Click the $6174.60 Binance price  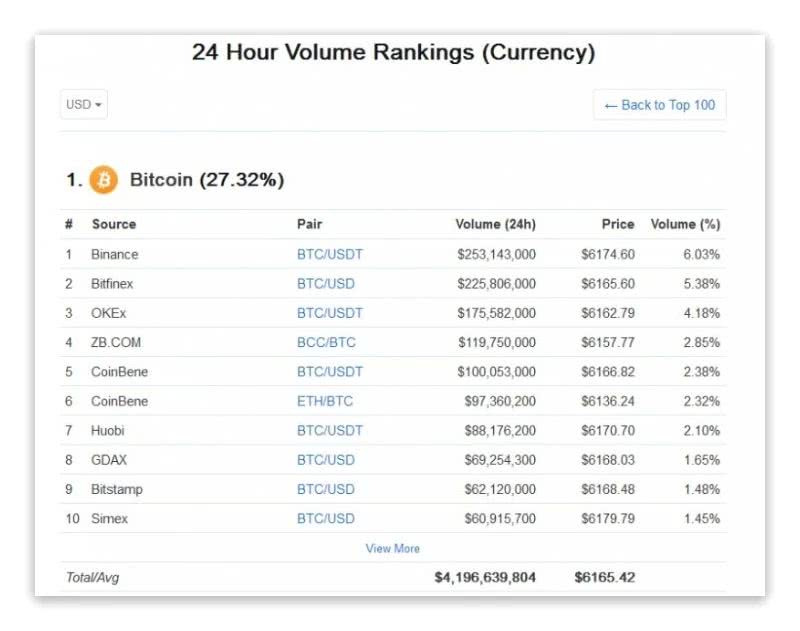[608, 255]
